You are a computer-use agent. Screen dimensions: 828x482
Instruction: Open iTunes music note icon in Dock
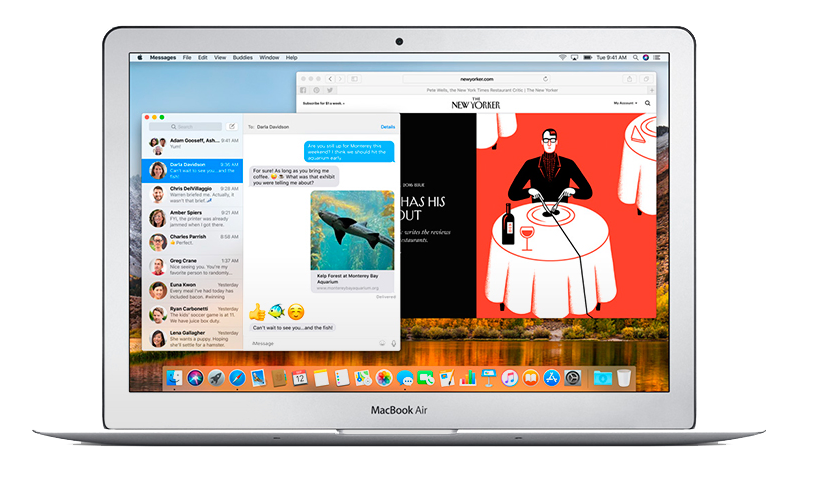pyautogui.click(x=510, y=378)
